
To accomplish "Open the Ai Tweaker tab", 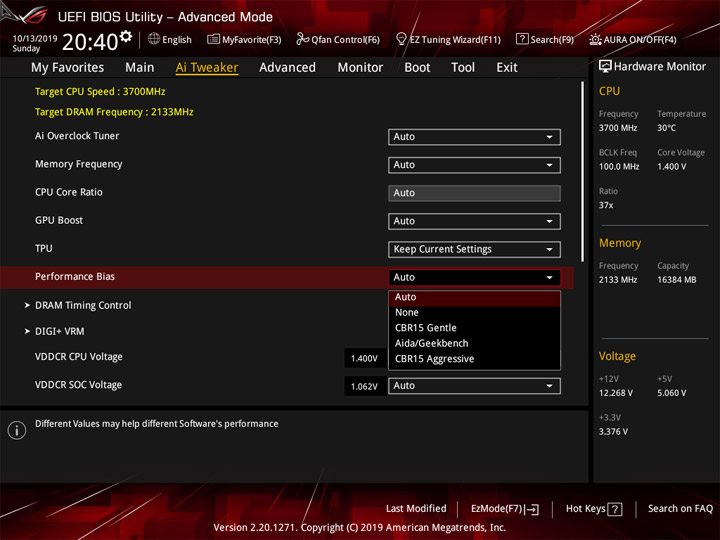I will [207, 68].
